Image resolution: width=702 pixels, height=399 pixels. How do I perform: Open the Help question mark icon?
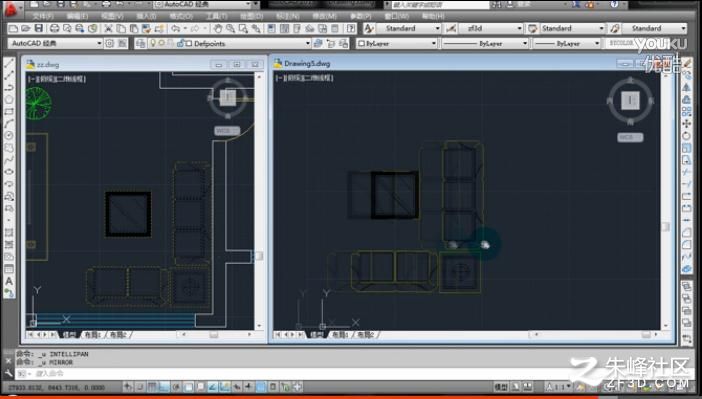[x=351, y=29]
